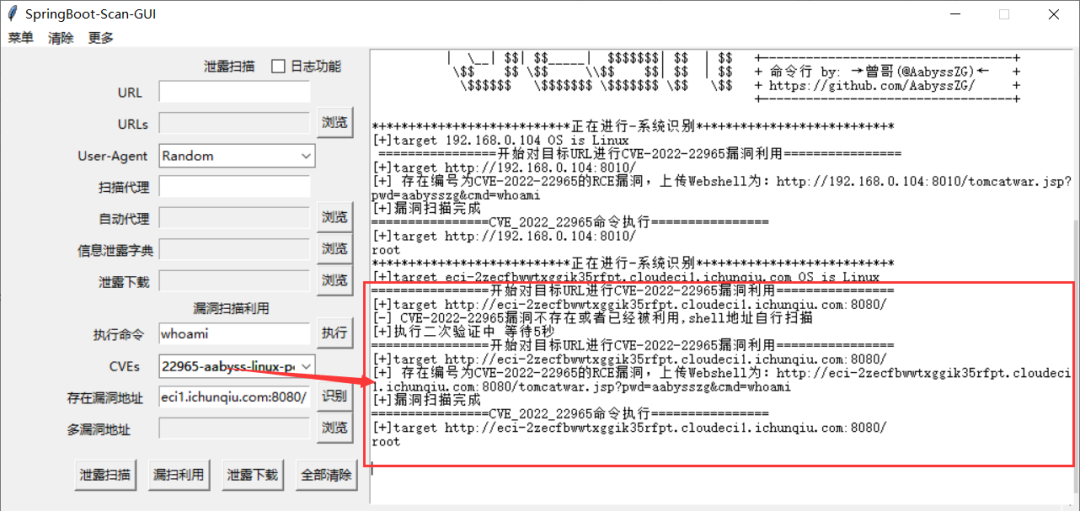Click the last 'root' output line
The height and width of the screenshot is (511, 1080).
[386, 442]
